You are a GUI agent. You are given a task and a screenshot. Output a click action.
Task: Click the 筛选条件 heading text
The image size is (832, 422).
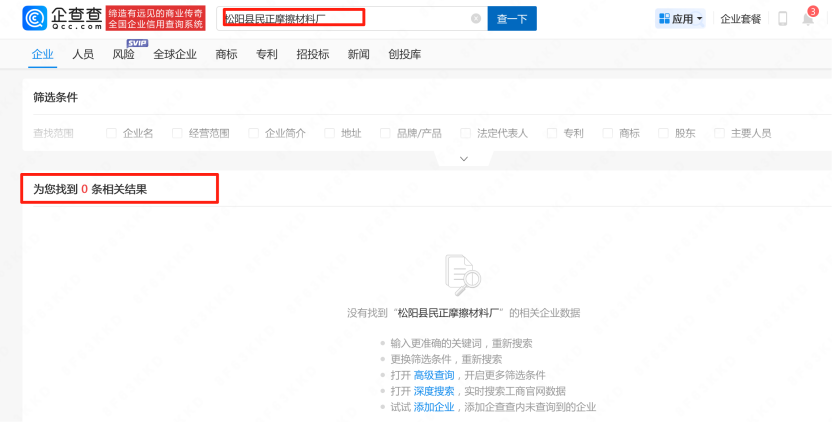click(56, 98)
